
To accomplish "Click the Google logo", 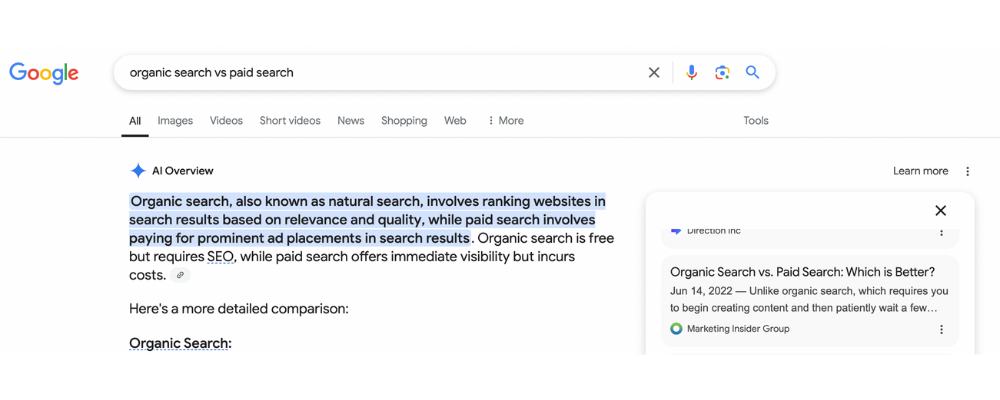I will click(44, 73).
